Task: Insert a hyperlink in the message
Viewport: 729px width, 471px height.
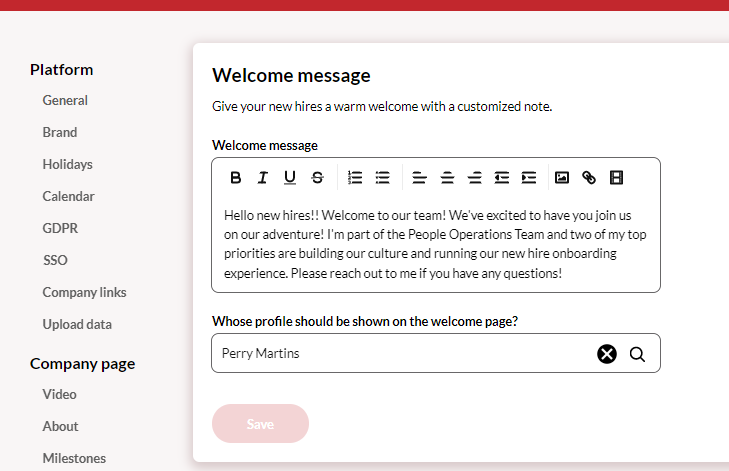Action: (589, 178)
